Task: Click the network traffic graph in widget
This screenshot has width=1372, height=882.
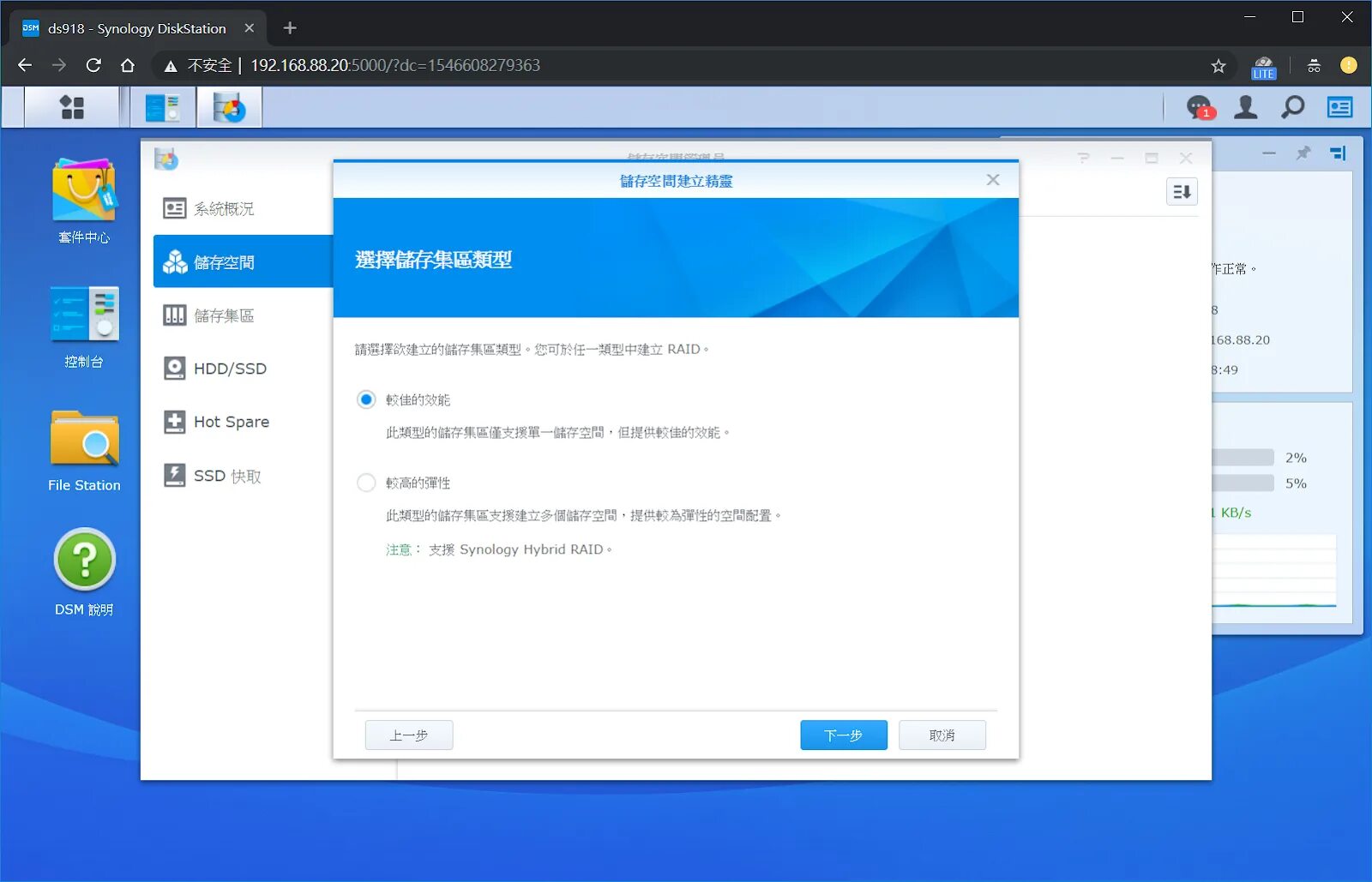Action: (x=1274, y=571)
